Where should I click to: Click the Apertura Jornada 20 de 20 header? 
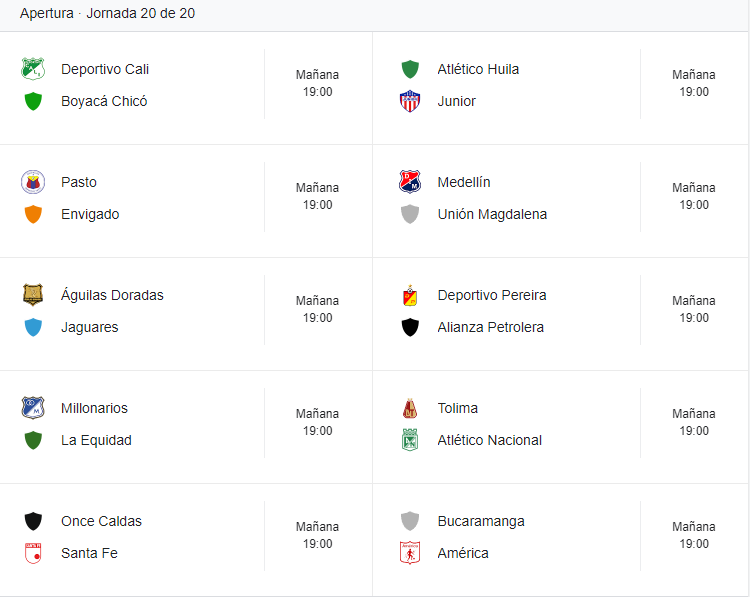(x=107, y=13)
